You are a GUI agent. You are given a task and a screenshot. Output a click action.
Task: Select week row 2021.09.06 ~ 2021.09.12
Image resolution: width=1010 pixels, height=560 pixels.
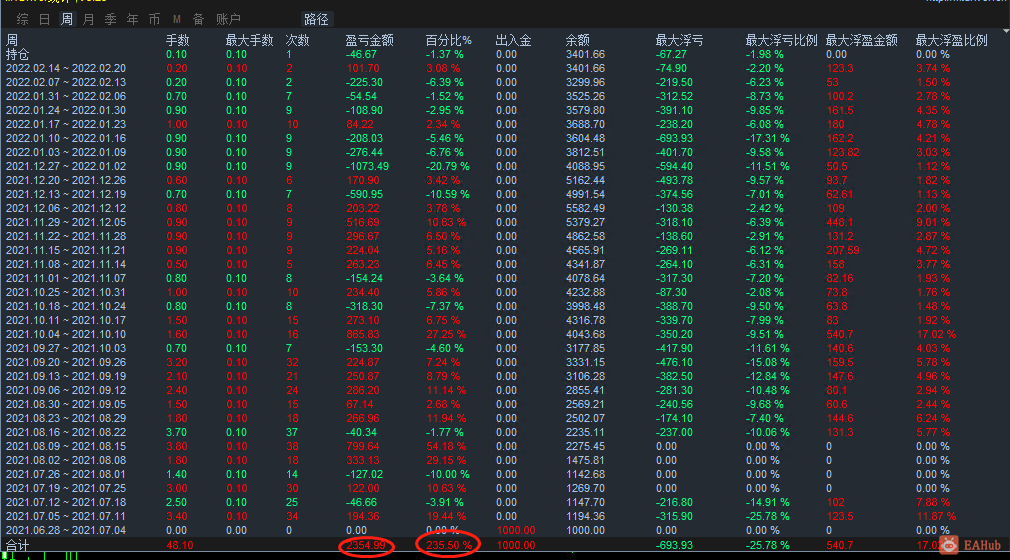coord(505,391)
